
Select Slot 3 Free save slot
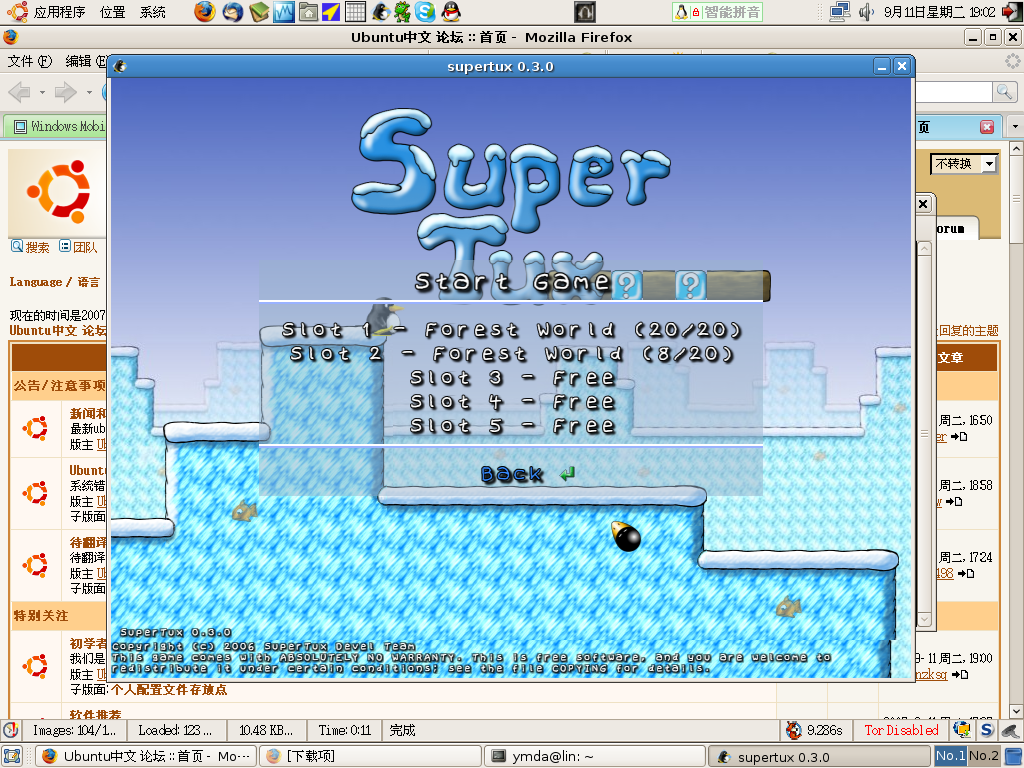[511, 378]
